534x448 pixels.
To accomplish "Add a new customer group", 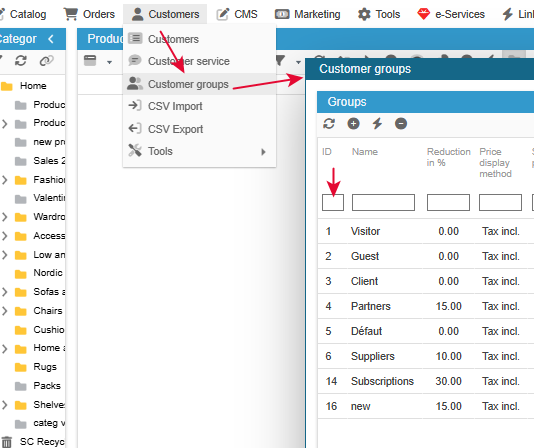I will pos(353,123).
